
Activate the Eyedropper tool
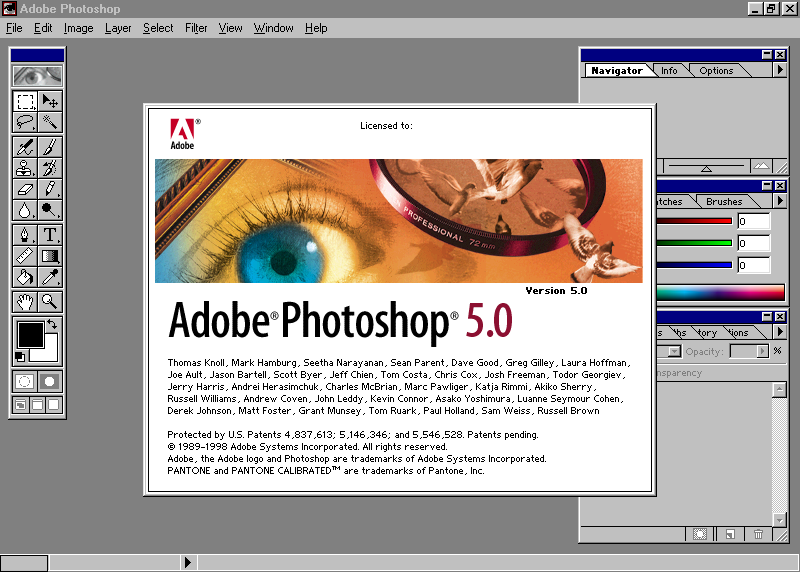coord(49,277)
